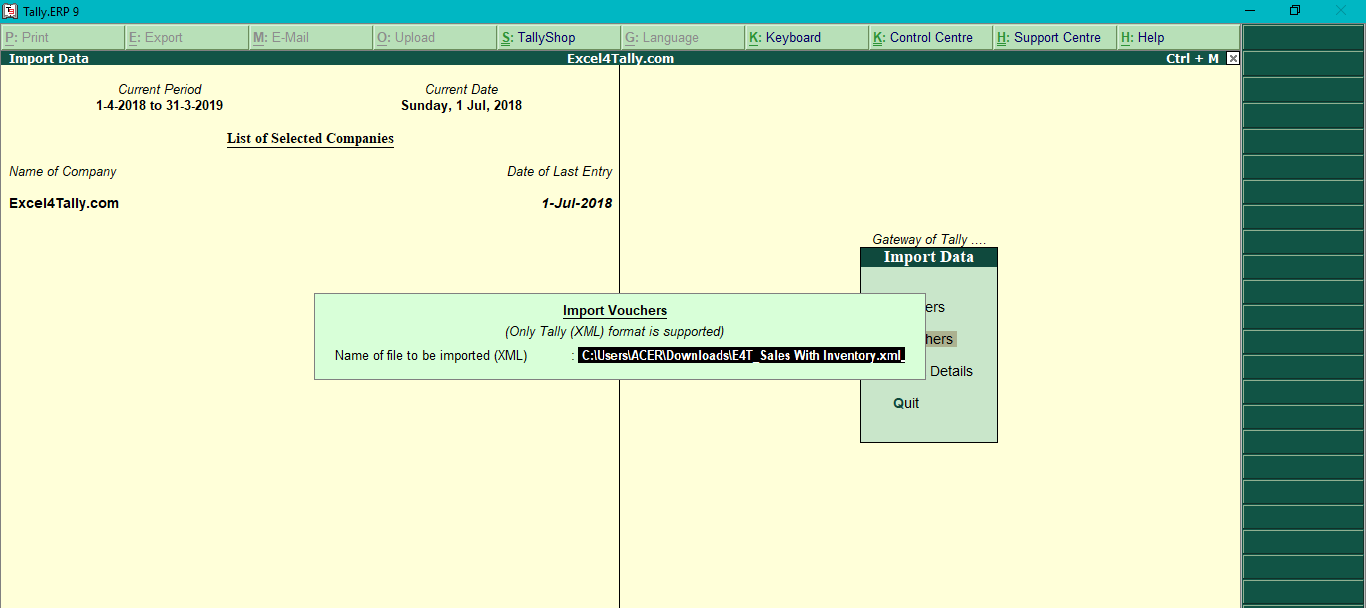Click 'Date of Last Entry' column header
The image size is (1366, 608).
tap(560, 172)
